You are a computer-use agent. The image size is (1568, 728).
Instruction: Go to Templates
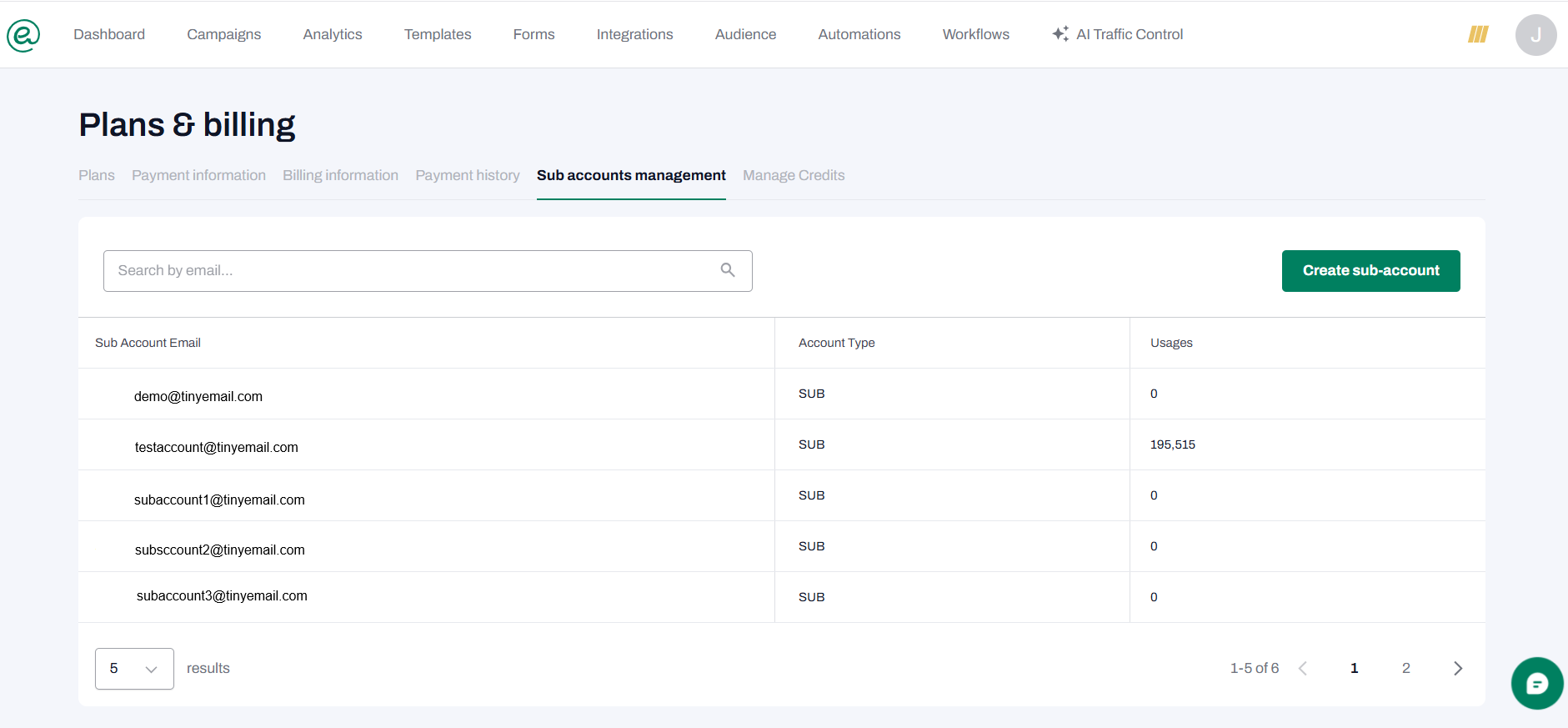438,34
